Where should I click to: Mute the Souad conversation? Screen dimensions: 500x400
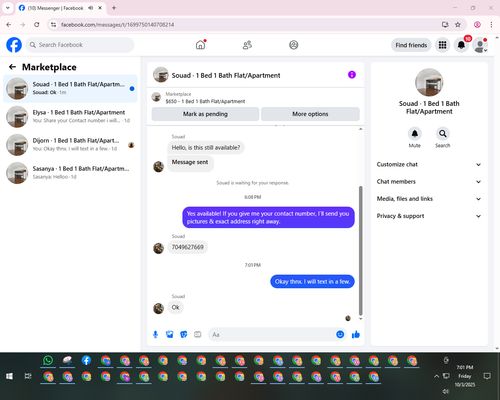pyautogui.click(x=415, y=134)
